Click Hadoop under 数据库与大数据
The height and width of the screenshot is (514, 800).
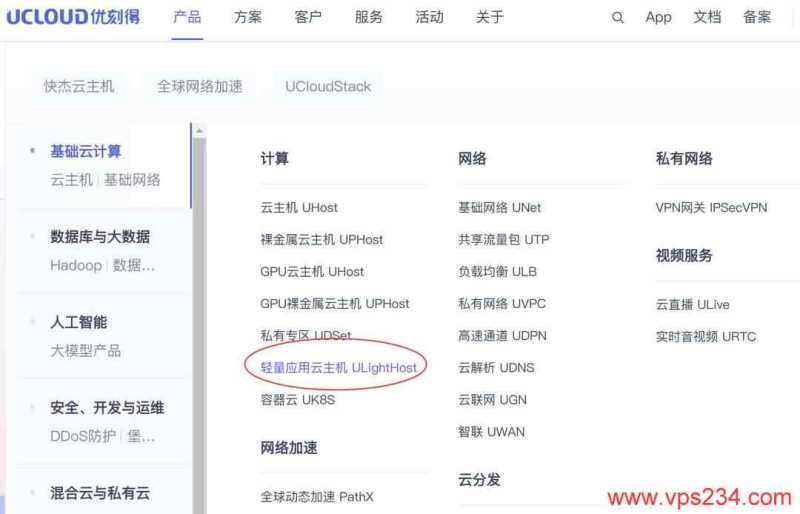[76, 265]
